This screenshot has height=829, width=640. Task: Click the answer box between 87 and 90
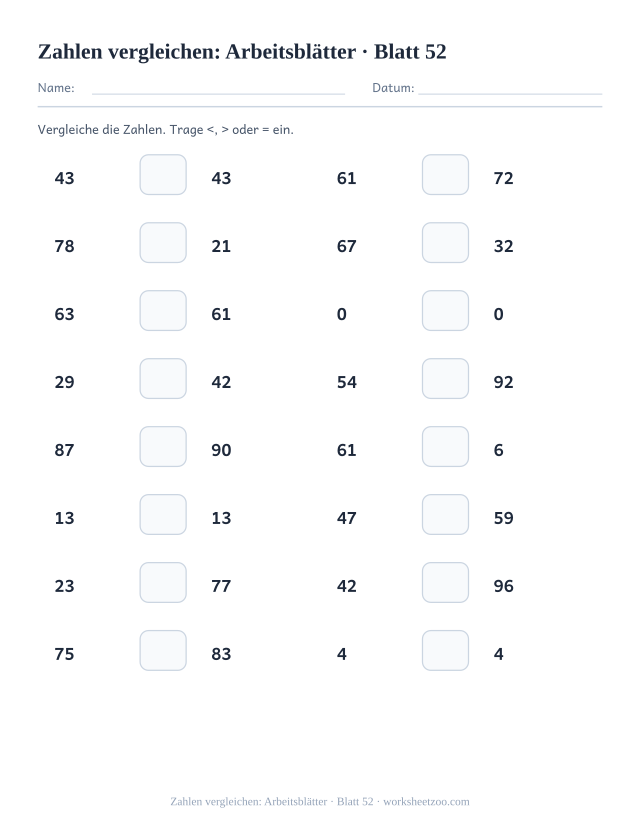click(x=163, y=447)
